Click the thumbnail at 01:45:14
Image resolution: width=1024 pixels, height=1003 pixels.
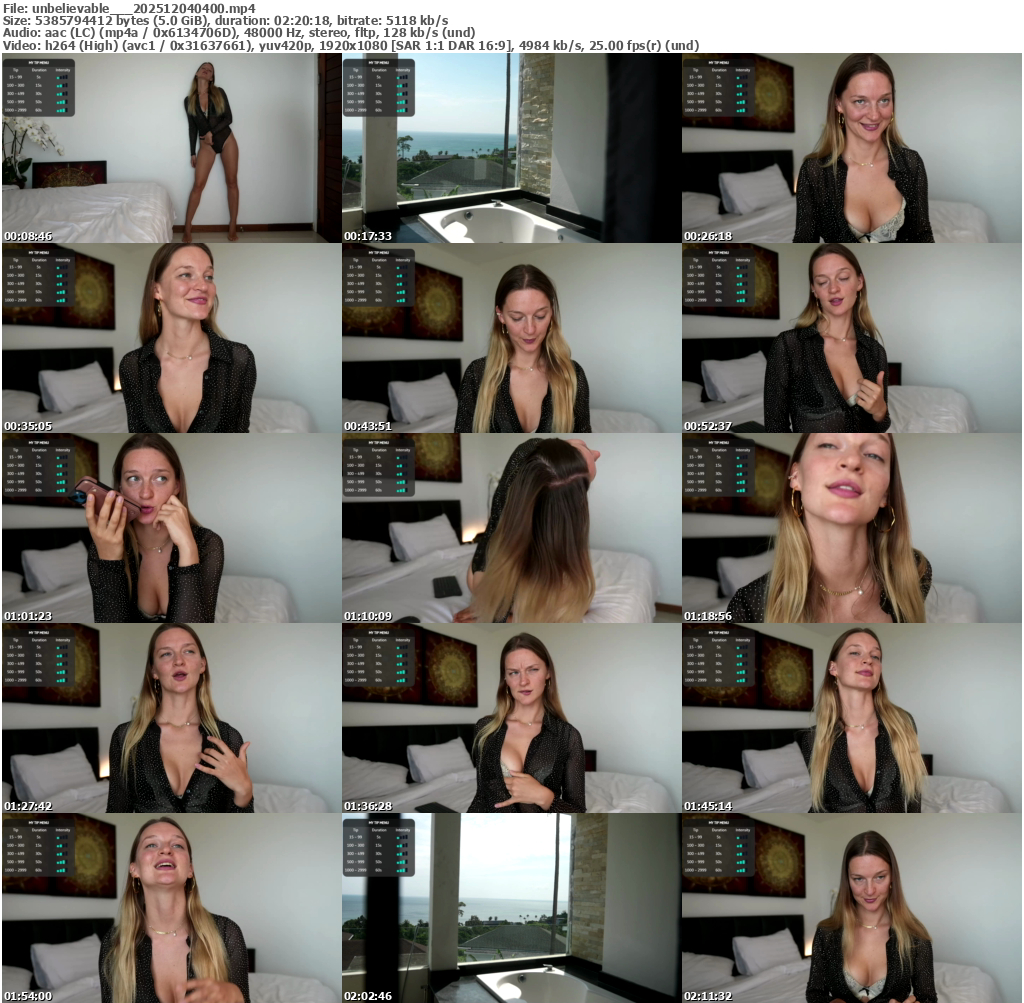click(851, 718)
